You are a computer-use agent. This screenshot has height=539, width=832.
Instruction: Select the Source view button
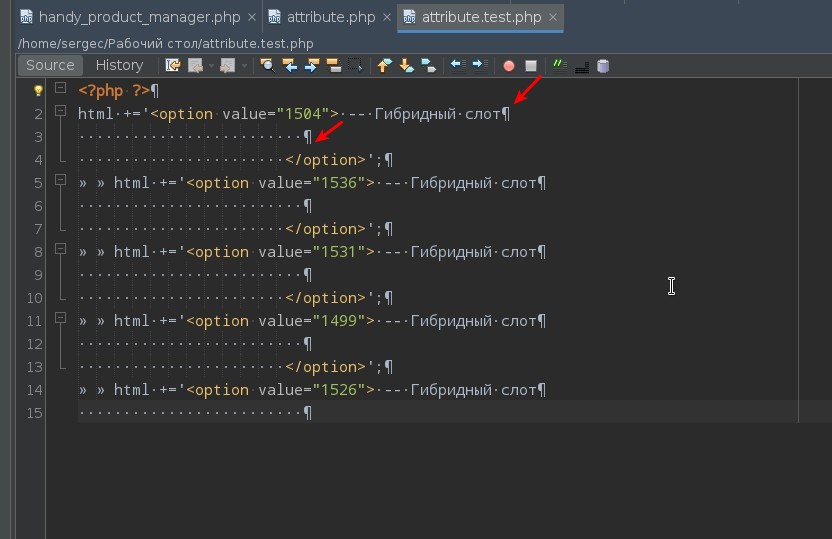50,65
